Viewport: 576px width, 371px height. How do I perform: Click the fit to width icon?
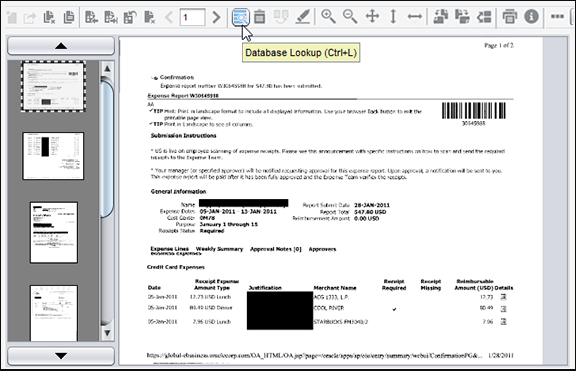[x=415, y=17]
